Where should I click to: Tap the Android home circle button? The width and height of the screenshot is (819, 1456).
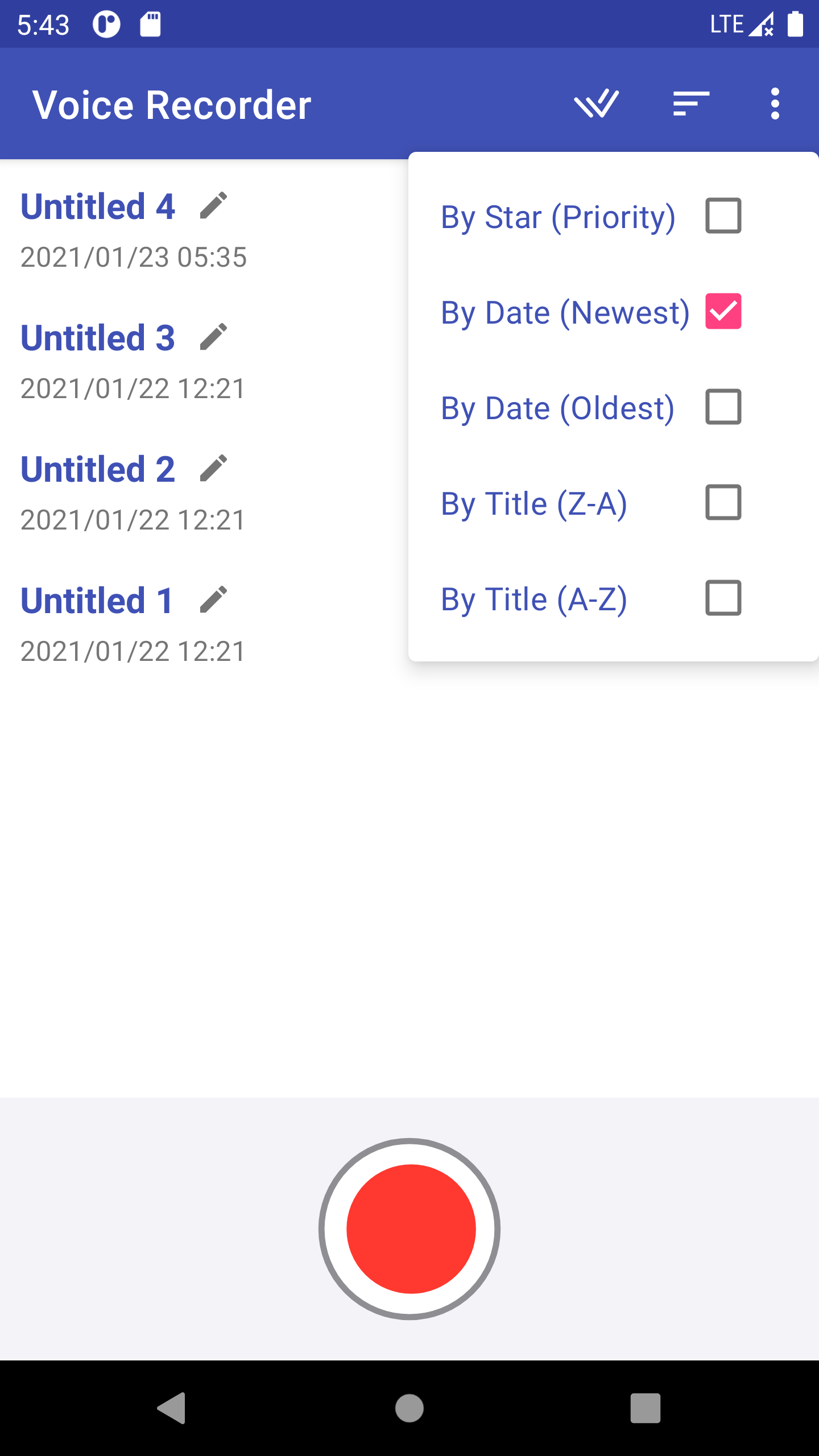(409, 1408)
